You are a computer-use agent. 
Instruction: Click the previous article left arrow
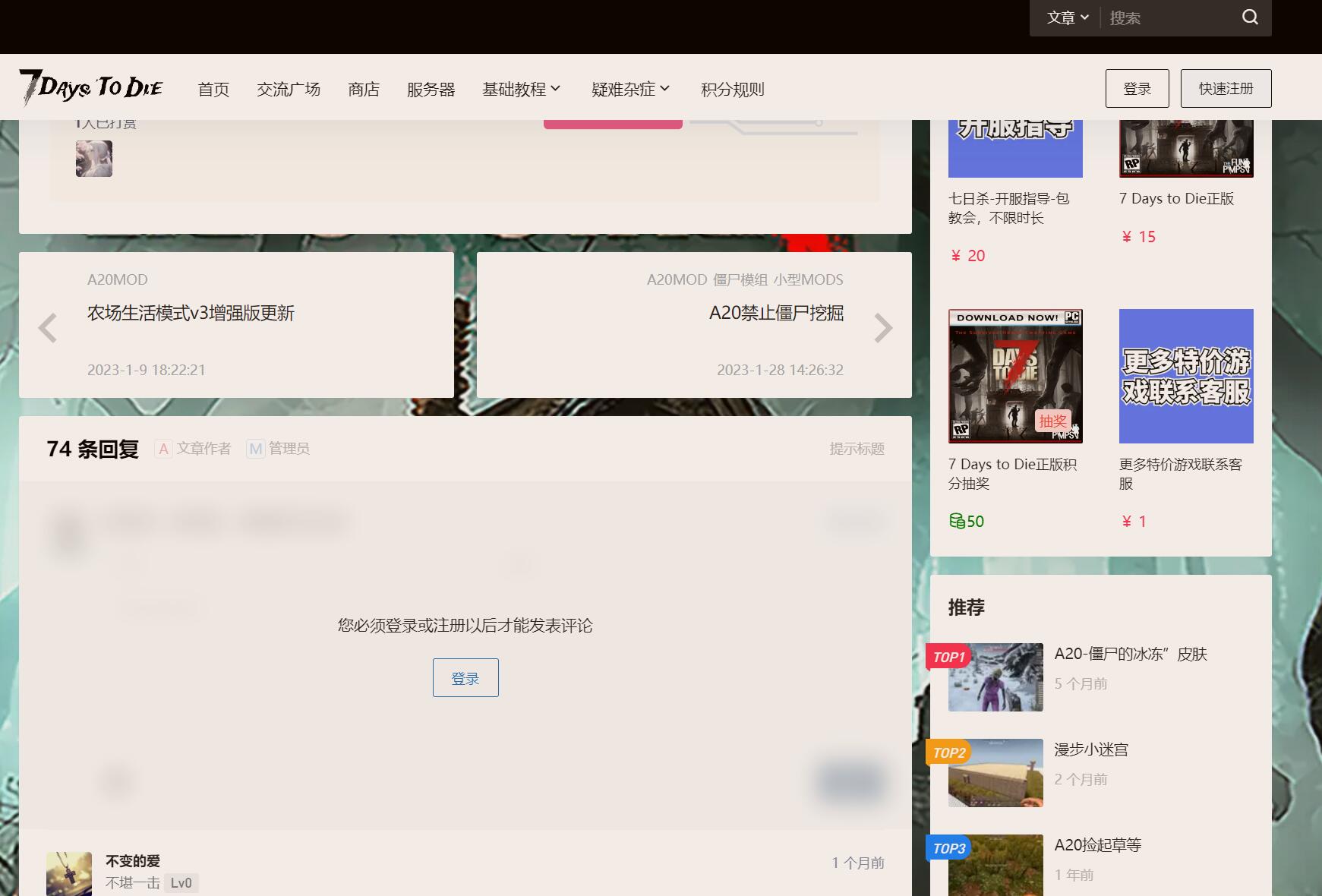(48, 328)
